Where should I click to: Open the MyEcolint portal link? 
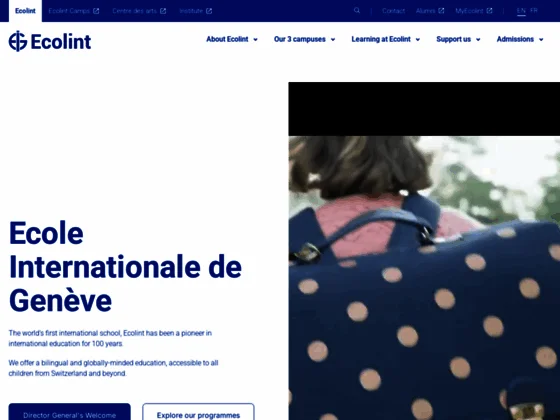pyautogui.click(x=474, y=11)
